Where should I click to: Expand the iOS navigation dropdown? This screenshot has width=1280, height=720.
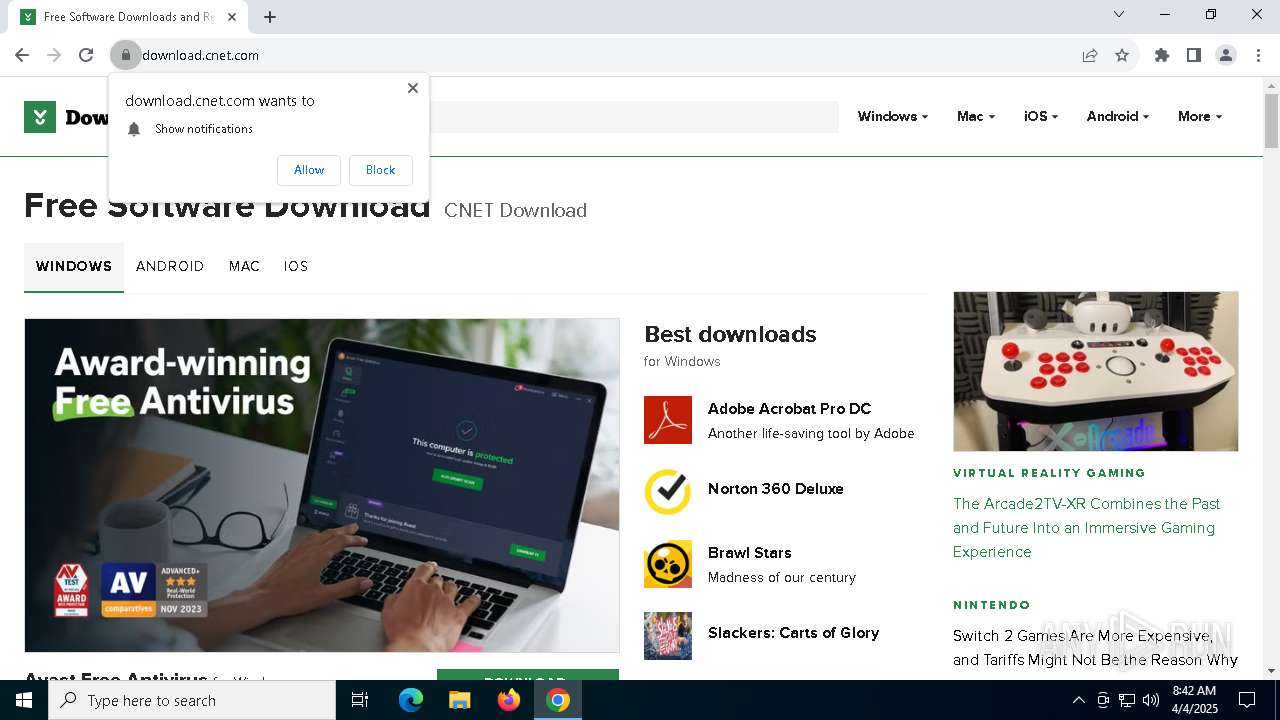coord(1041,117)
